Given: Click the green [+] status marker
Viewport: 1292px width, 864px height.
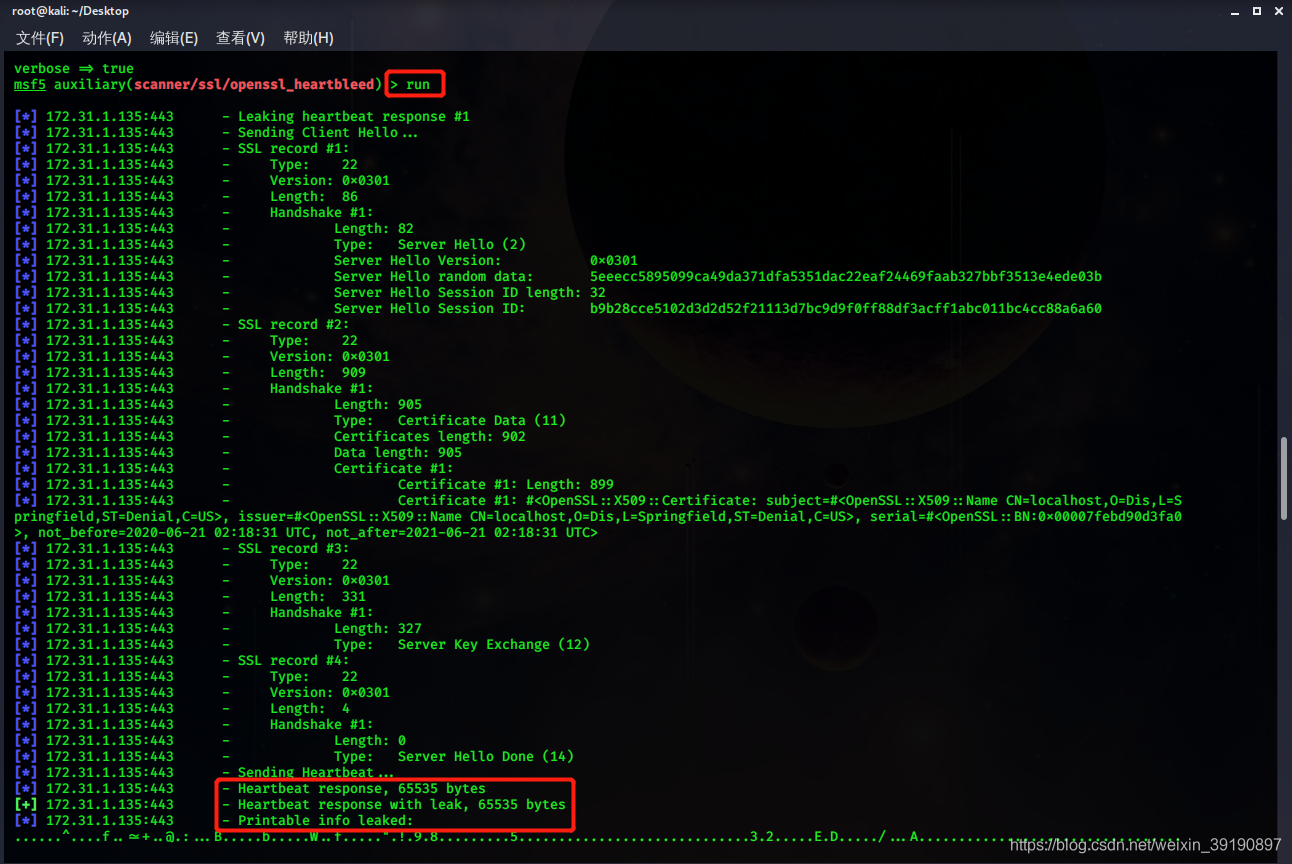Looking at the screenshot, I should click(26, 805).
